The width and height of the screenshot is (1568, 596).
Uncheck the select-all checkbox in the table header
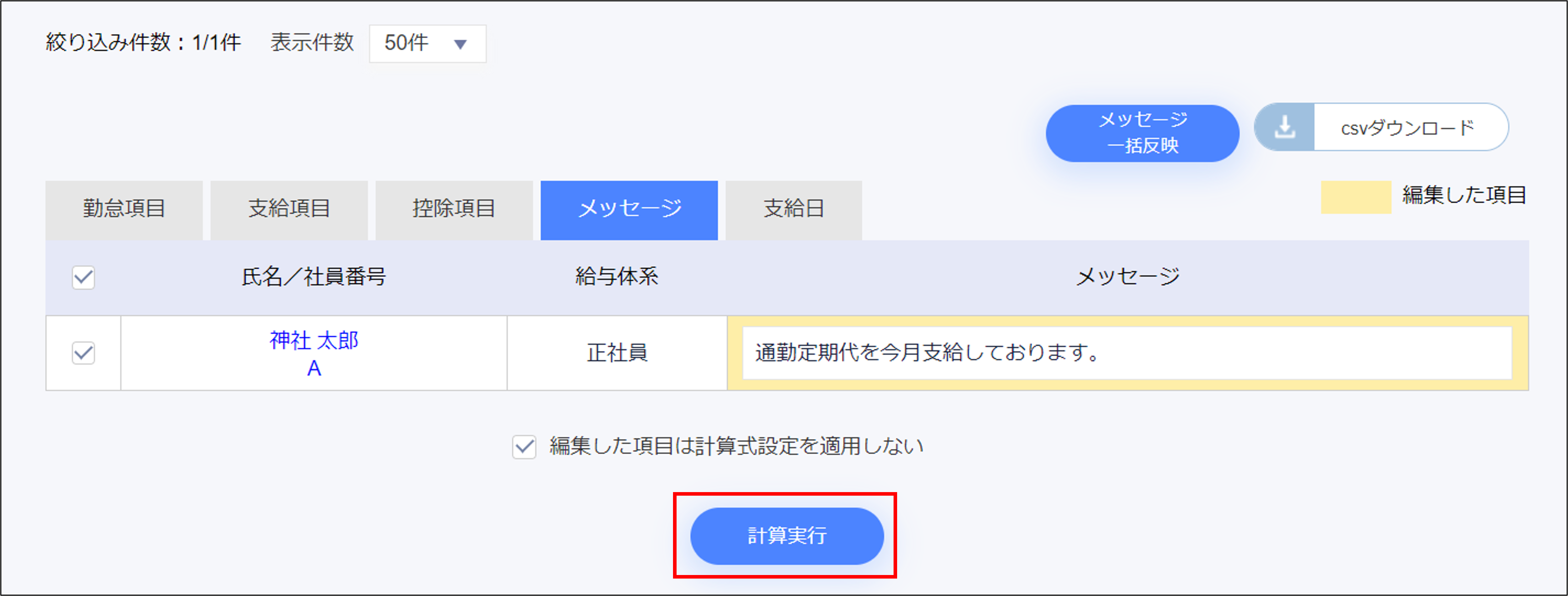[x=83, y=277]
